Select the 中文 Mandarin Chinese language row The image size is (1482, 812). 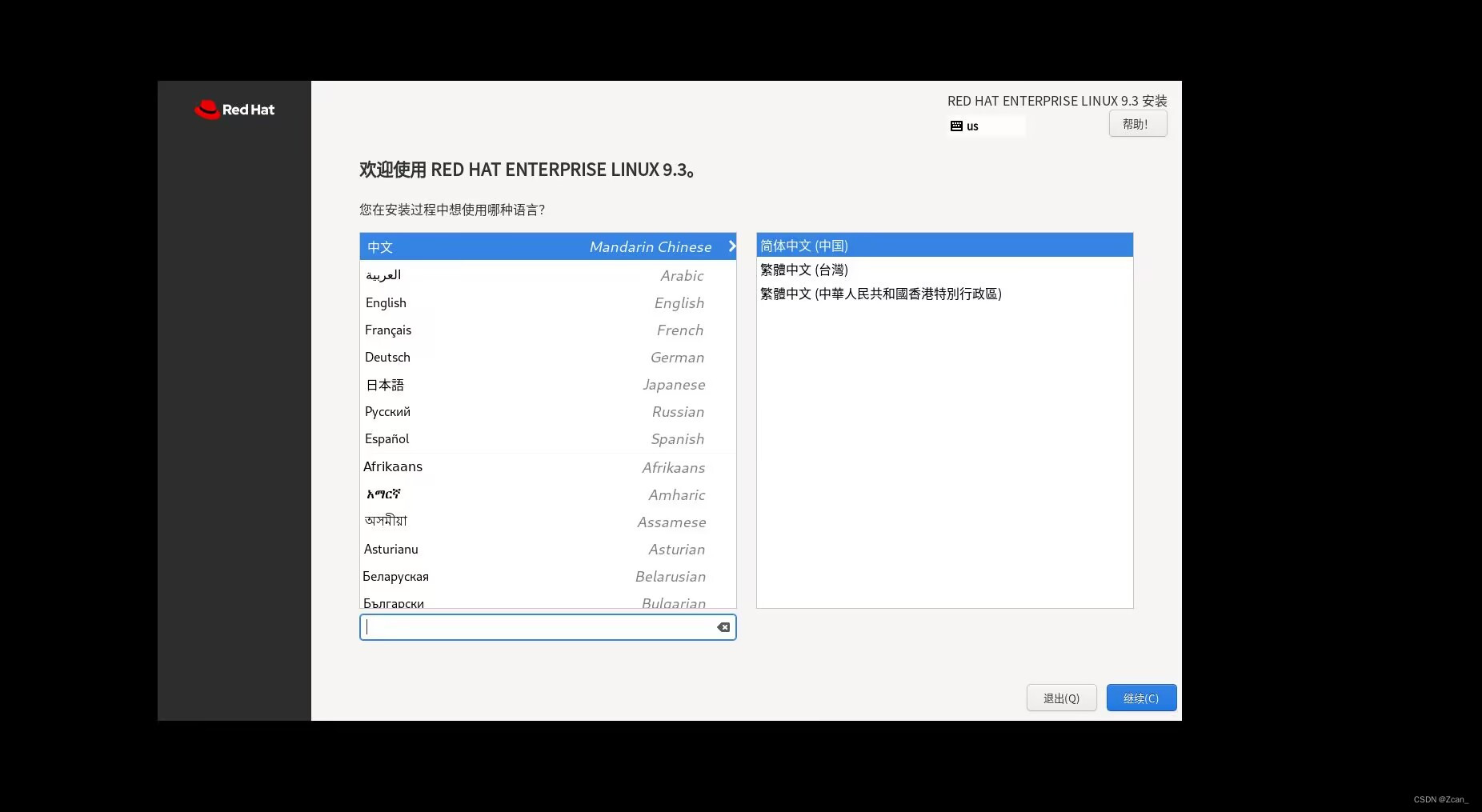548,246
